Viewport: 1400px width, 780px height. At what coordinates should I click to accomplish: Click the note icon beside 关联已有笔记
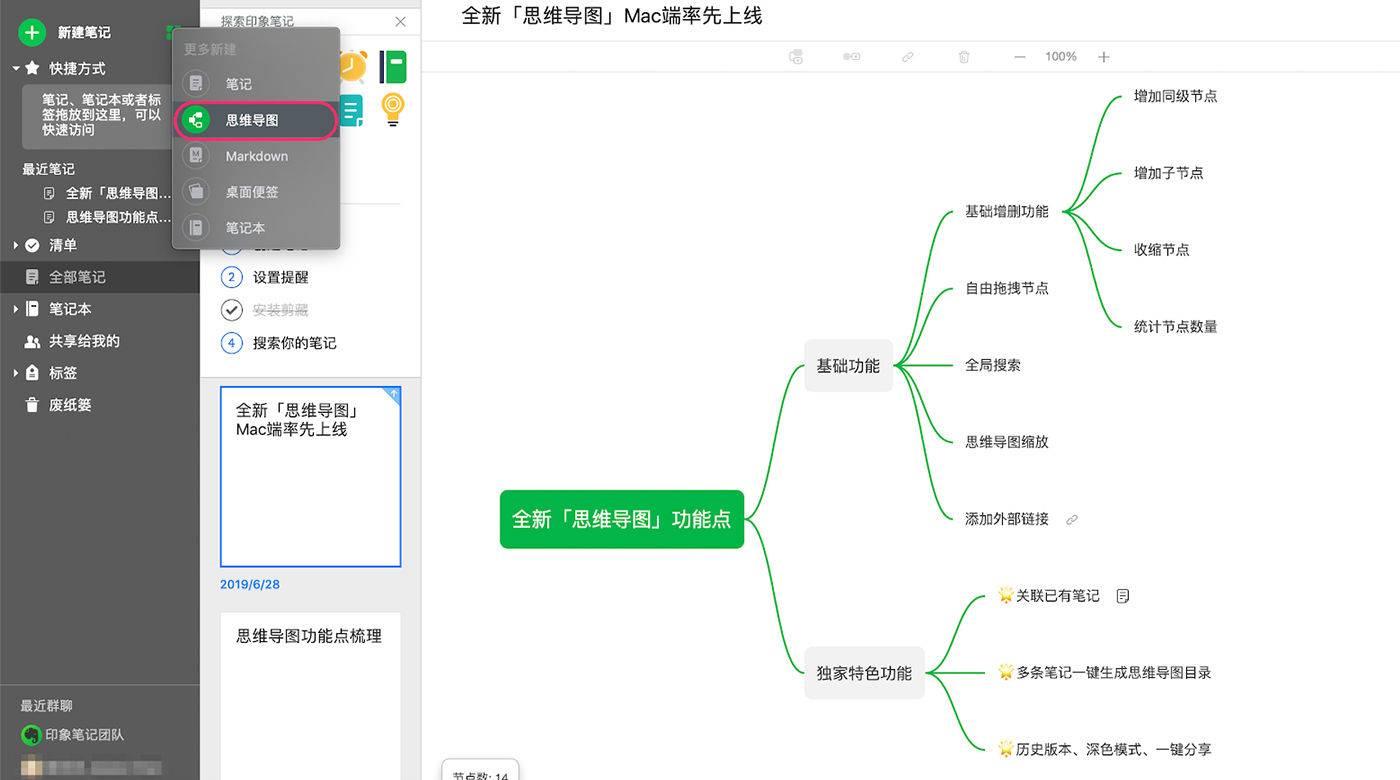click(x=1123, y=596)
